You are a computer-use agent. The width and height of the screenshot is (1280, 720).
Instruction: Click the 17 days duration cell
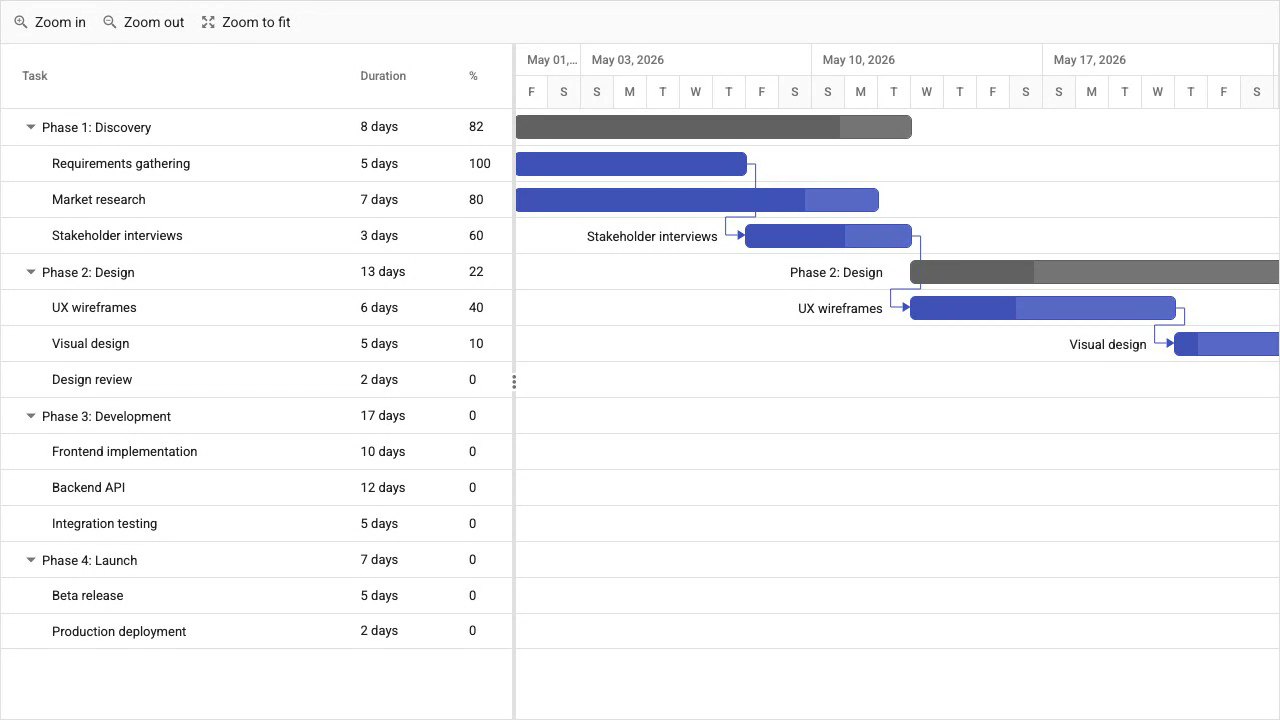tap(404, 416)
